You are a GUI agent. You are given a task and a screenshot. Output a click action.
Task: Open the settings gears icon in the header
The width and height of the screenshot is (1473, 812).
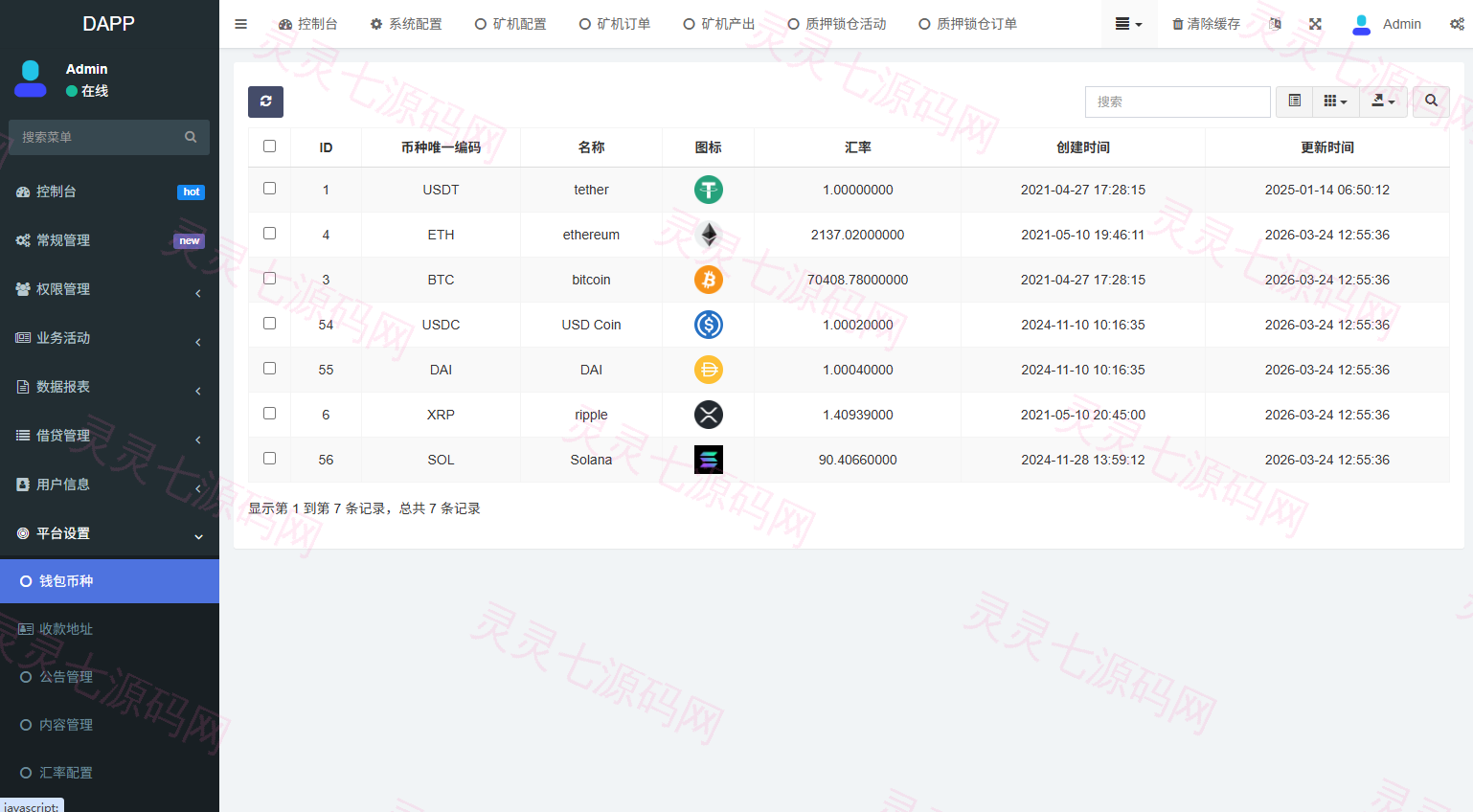coord(1457,24)
